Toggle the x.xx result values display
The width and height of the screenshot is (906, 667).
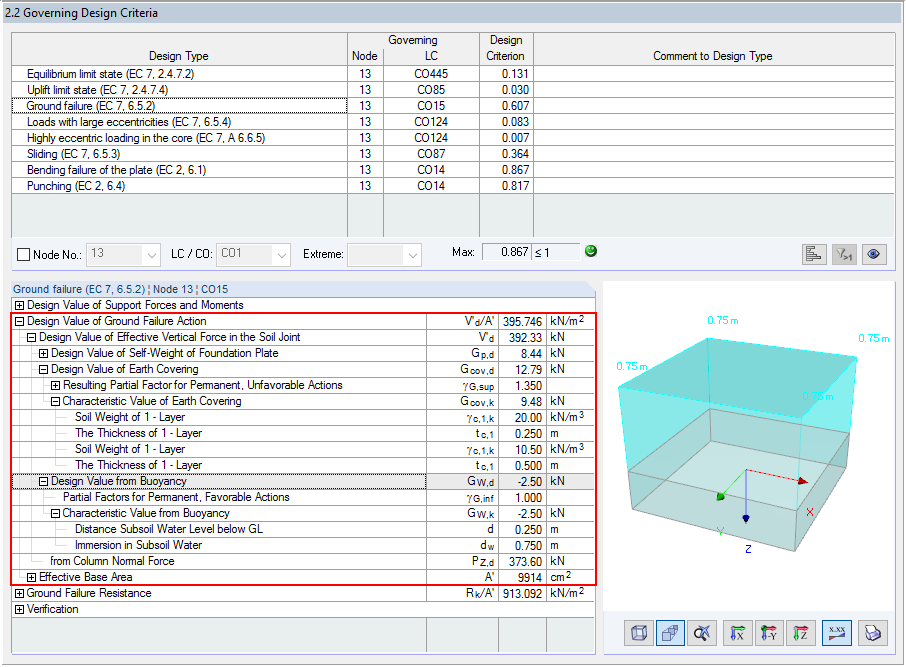click(x=837, y=633)
